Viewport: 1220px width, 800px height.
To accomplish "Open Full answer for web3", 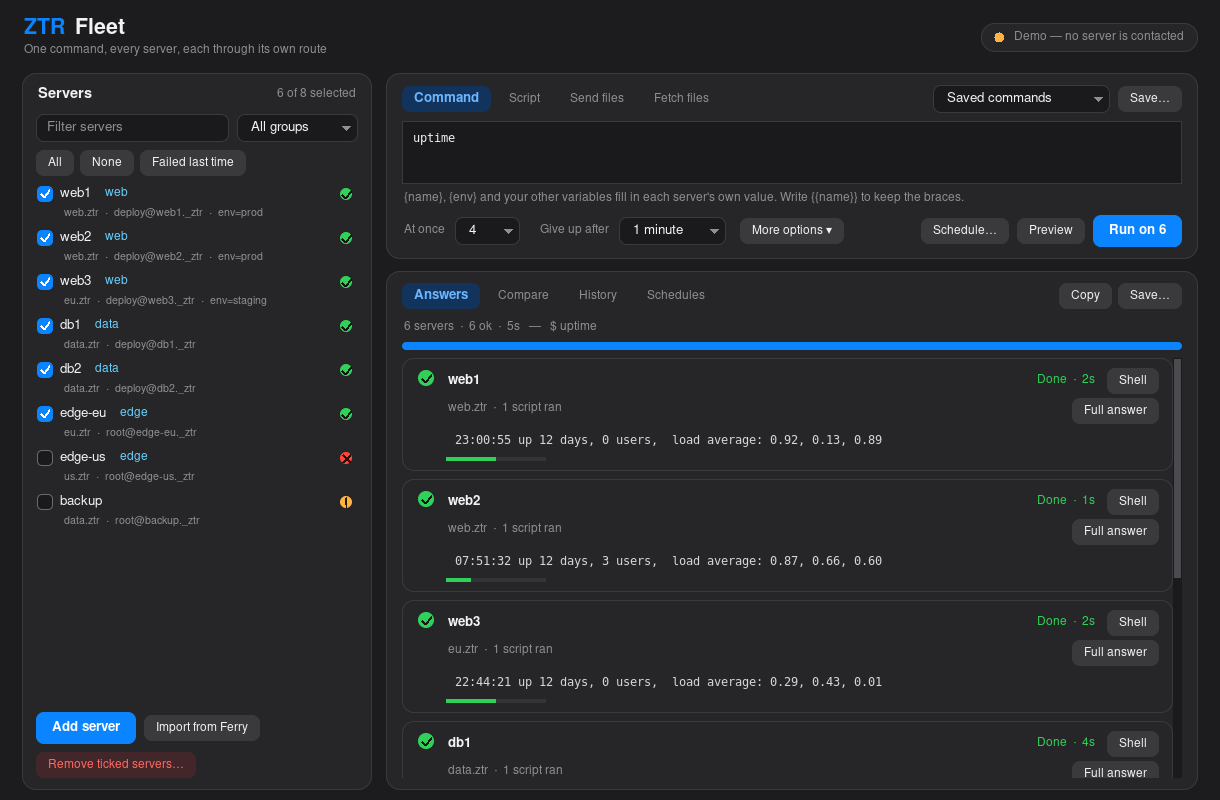I will pyautogui.click(x=1116, y=653).
